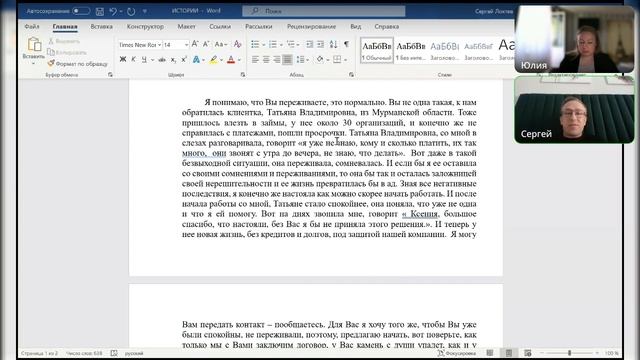Toggle Bold Ж formatting

[x=122, y=60]
